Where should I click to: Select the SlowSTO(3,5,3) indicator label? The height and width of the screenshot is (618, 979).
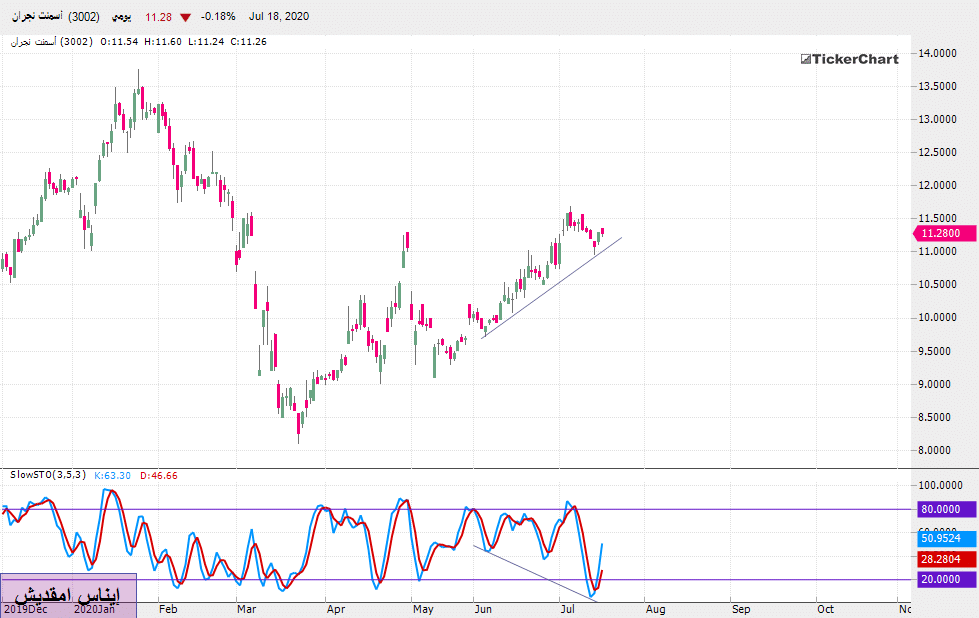[46, 476]
